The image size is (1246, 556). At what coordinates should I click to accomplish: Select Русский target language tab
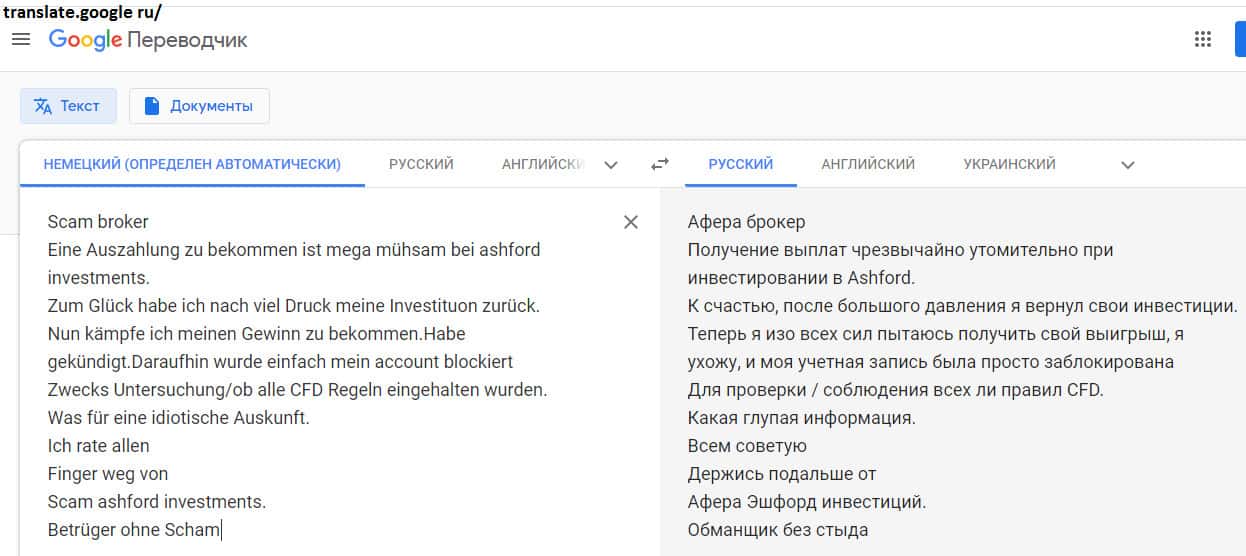[x=740, y=164]
